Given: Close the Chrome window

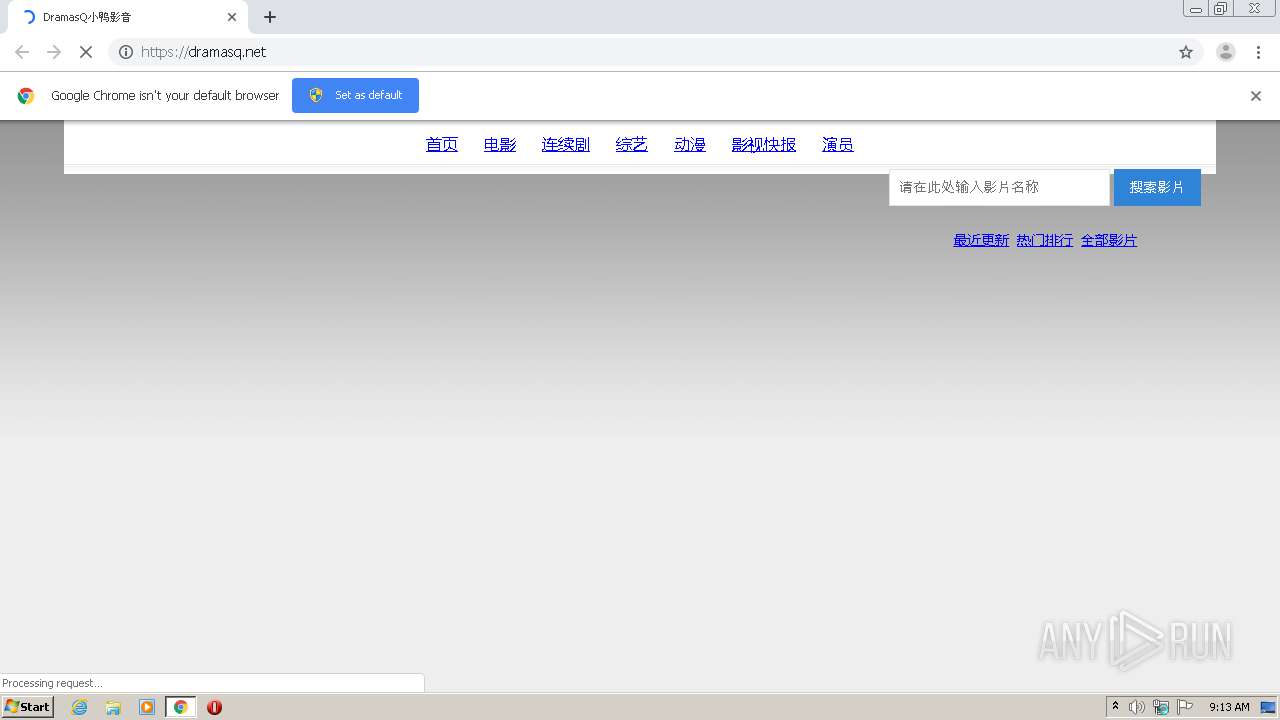Looking at the screenshot, I should pos(1254,9).
